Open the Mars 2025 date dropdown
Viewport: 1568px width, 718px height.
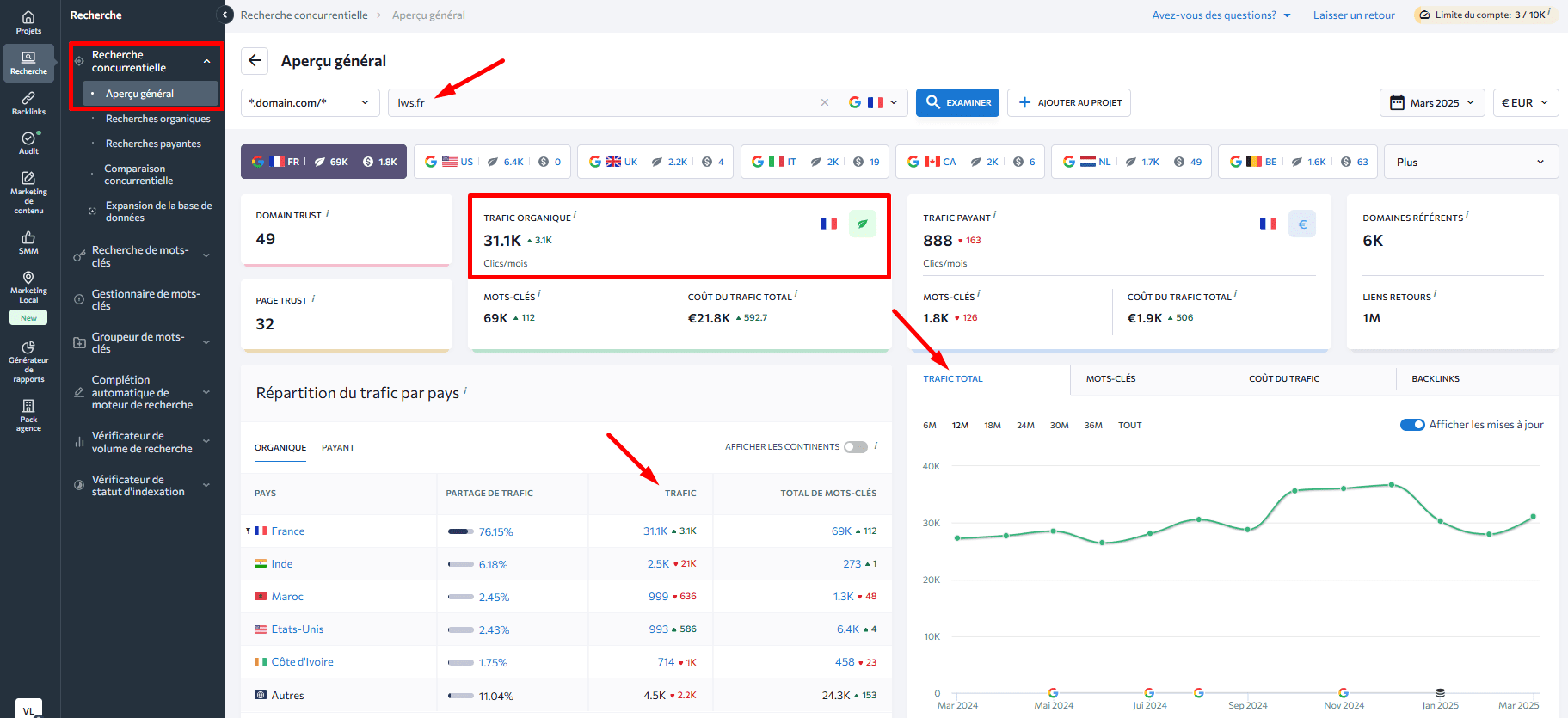(x=1432, y=102)
